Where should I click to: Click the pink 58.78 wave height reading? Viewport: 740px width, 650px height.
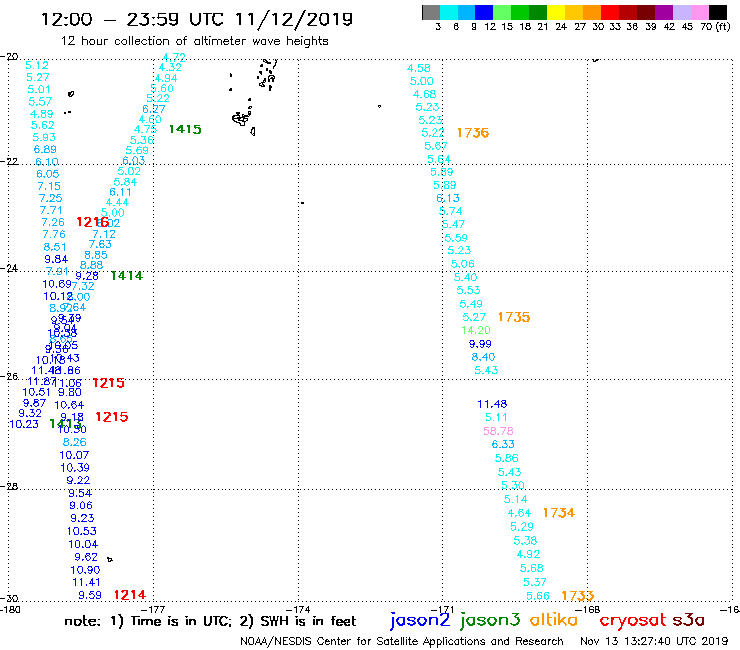498,431
